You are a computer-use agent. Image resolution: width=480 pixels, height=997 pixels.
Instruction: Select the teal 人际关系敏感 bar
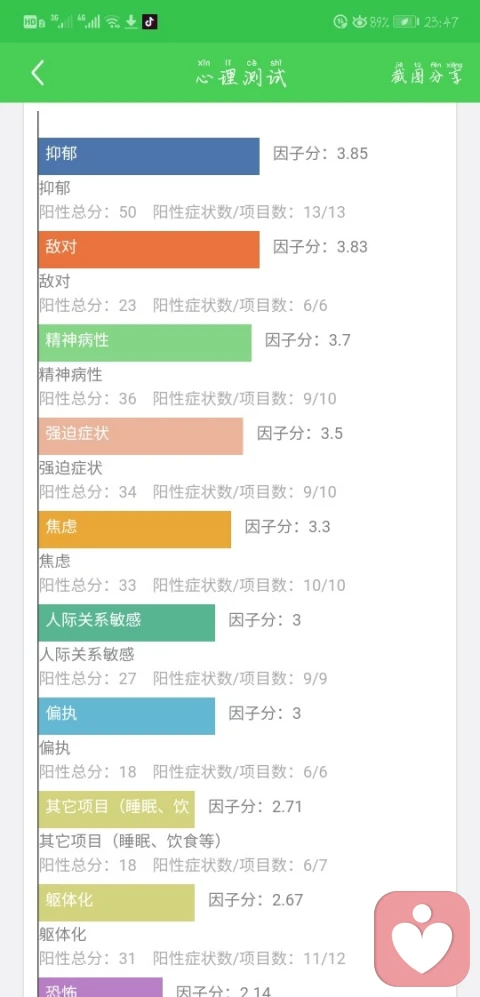[127, 622]
